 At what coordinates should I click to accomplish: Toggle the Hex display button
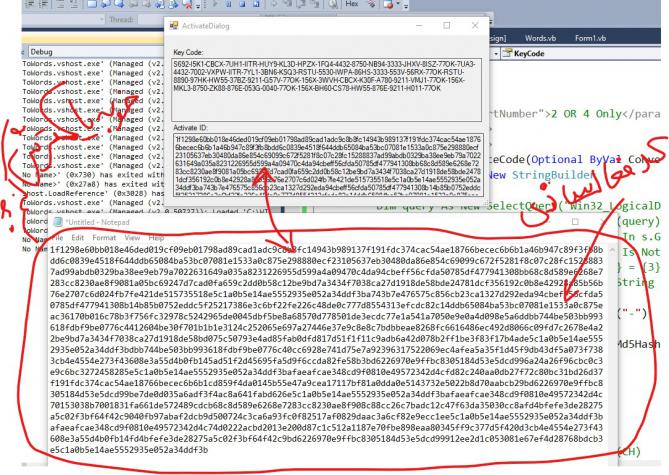click(352, 3)
